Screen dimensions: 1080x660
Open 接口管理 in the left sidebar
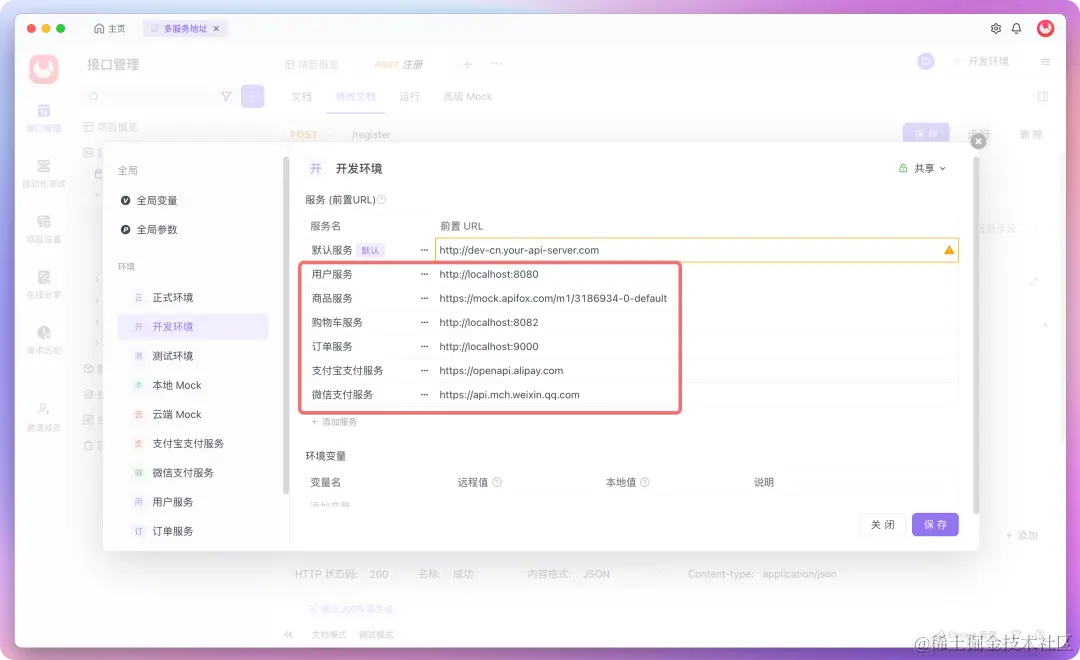pyautogui.click(x=43, y=118)
